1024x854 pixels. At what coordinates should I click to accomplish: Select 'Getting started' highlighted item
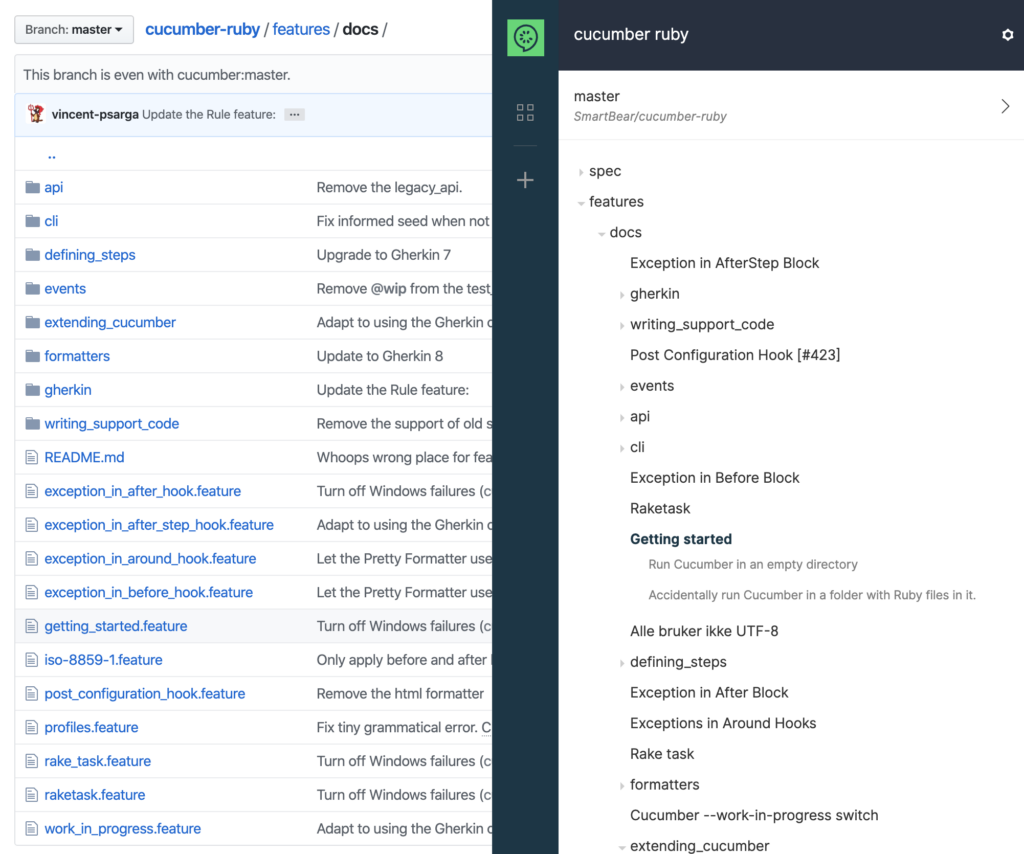pos(680,539)
